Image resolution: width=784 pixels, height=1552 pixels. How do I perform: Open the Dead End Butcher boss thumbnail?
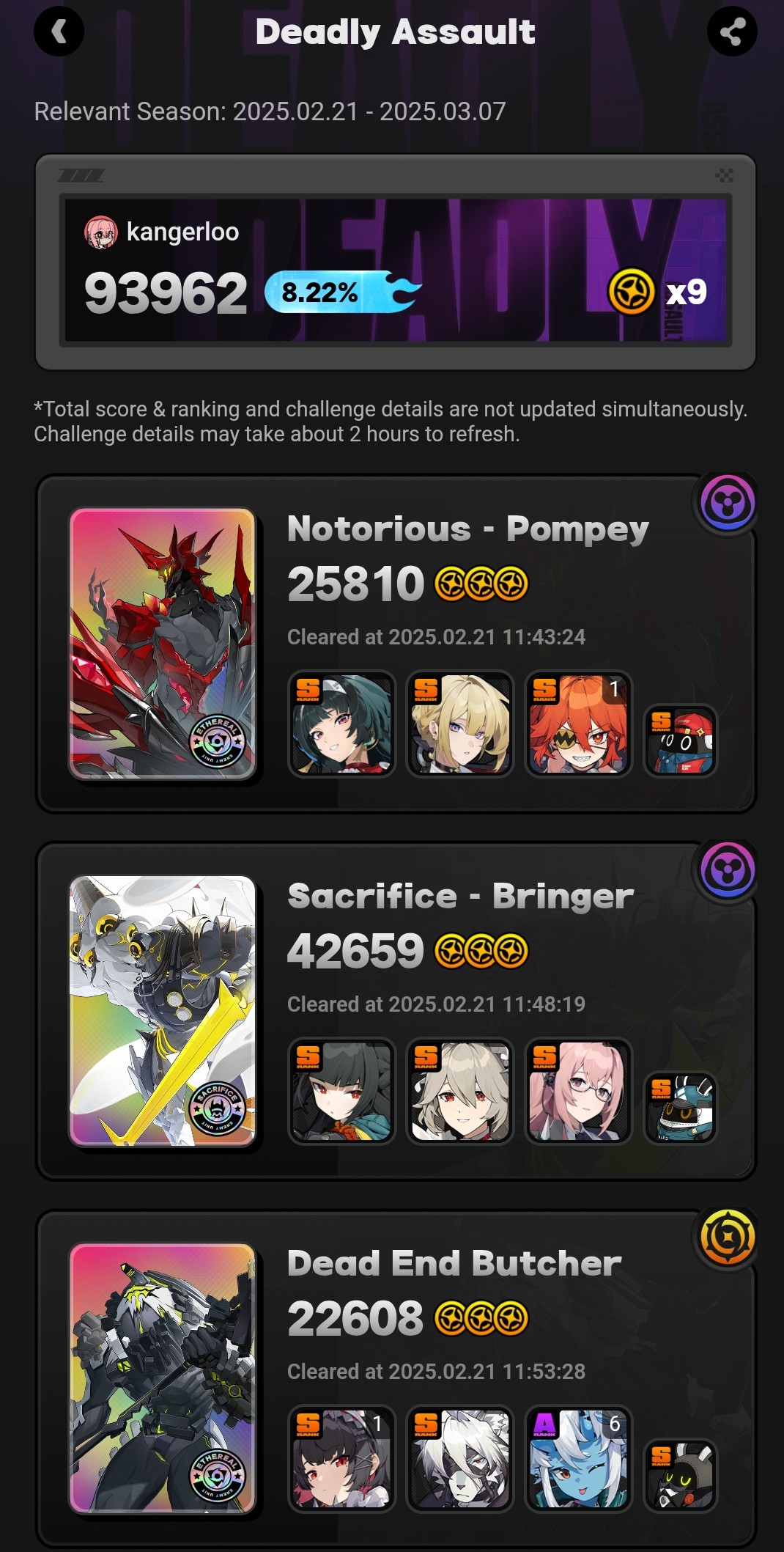pos(163,1378)
